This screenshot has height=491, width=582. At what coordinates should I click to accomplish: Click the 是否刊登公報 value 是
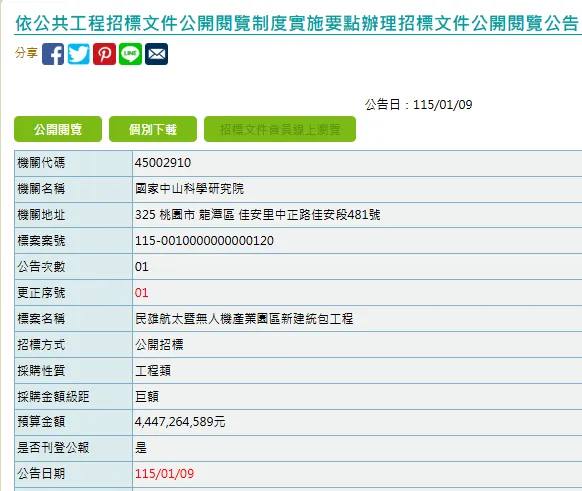(141, 448)
